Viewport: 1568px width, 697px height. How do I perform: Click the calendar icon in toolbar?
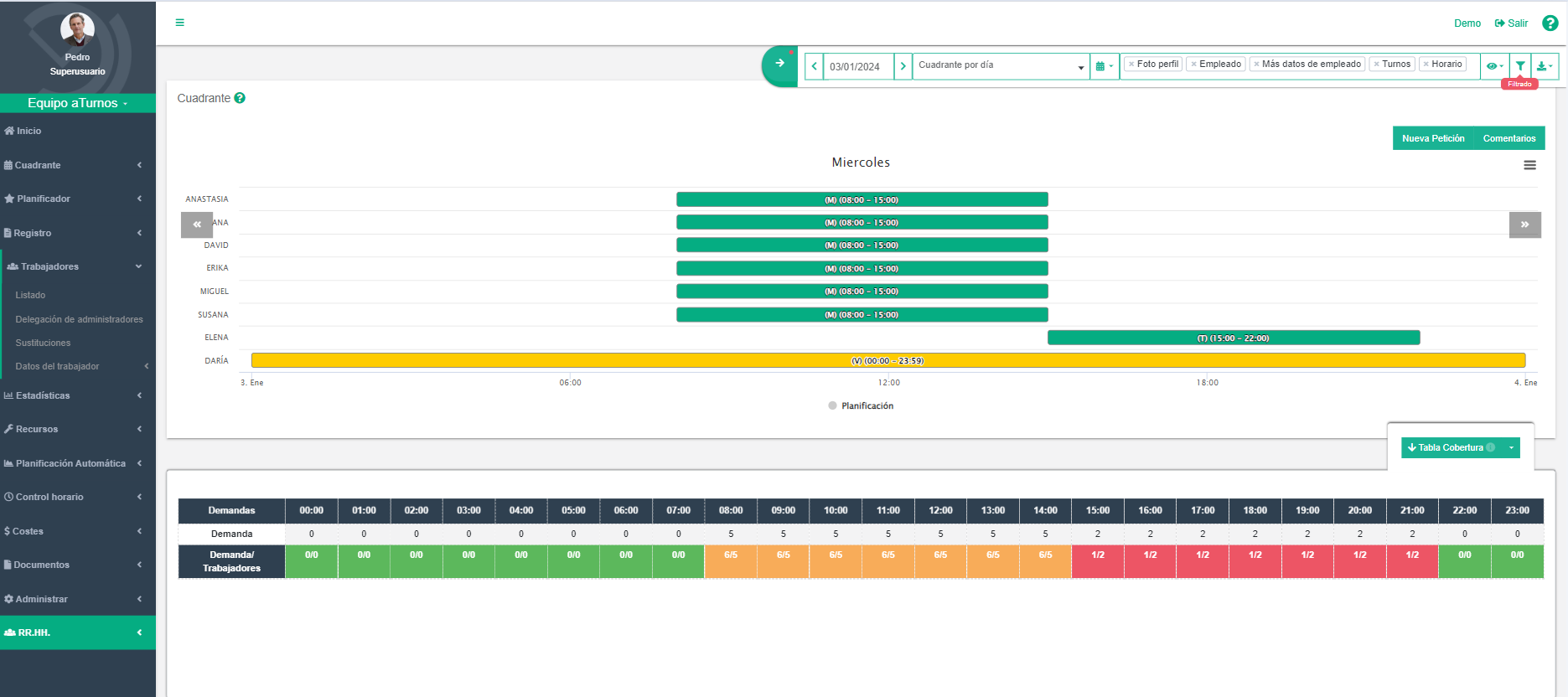tap(1104, 66)
